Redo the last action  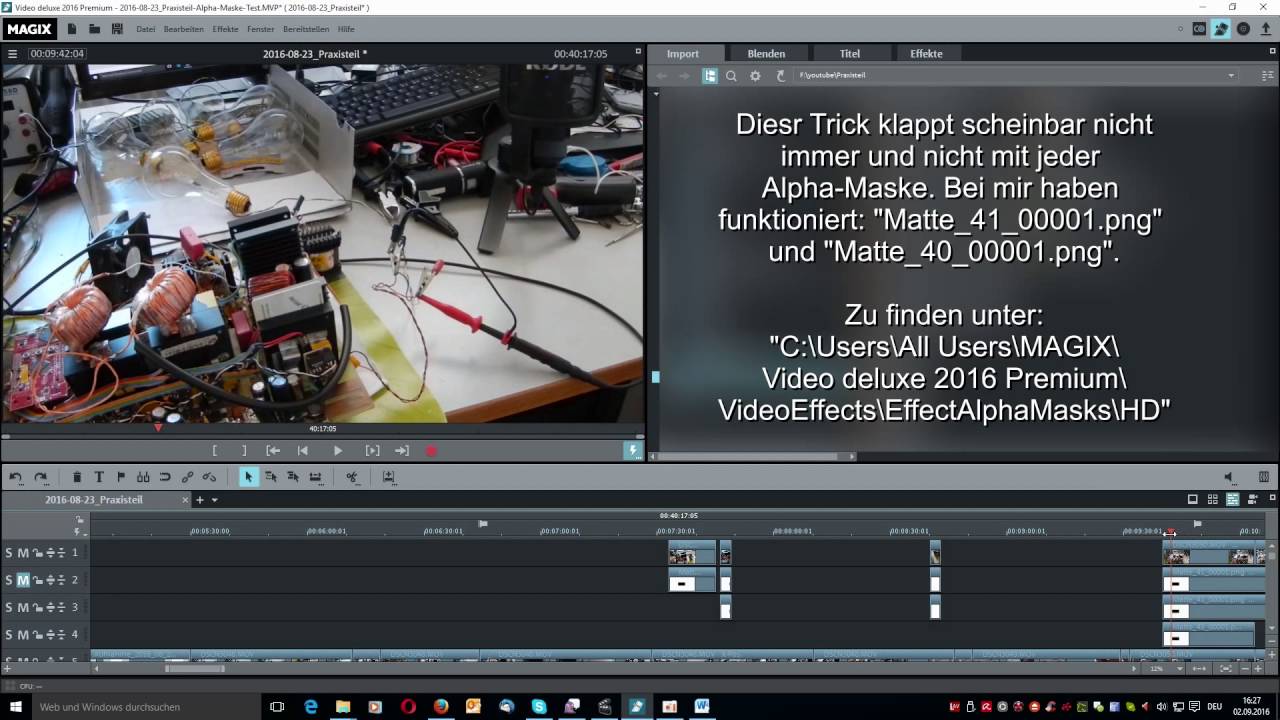tap(40, 477)
